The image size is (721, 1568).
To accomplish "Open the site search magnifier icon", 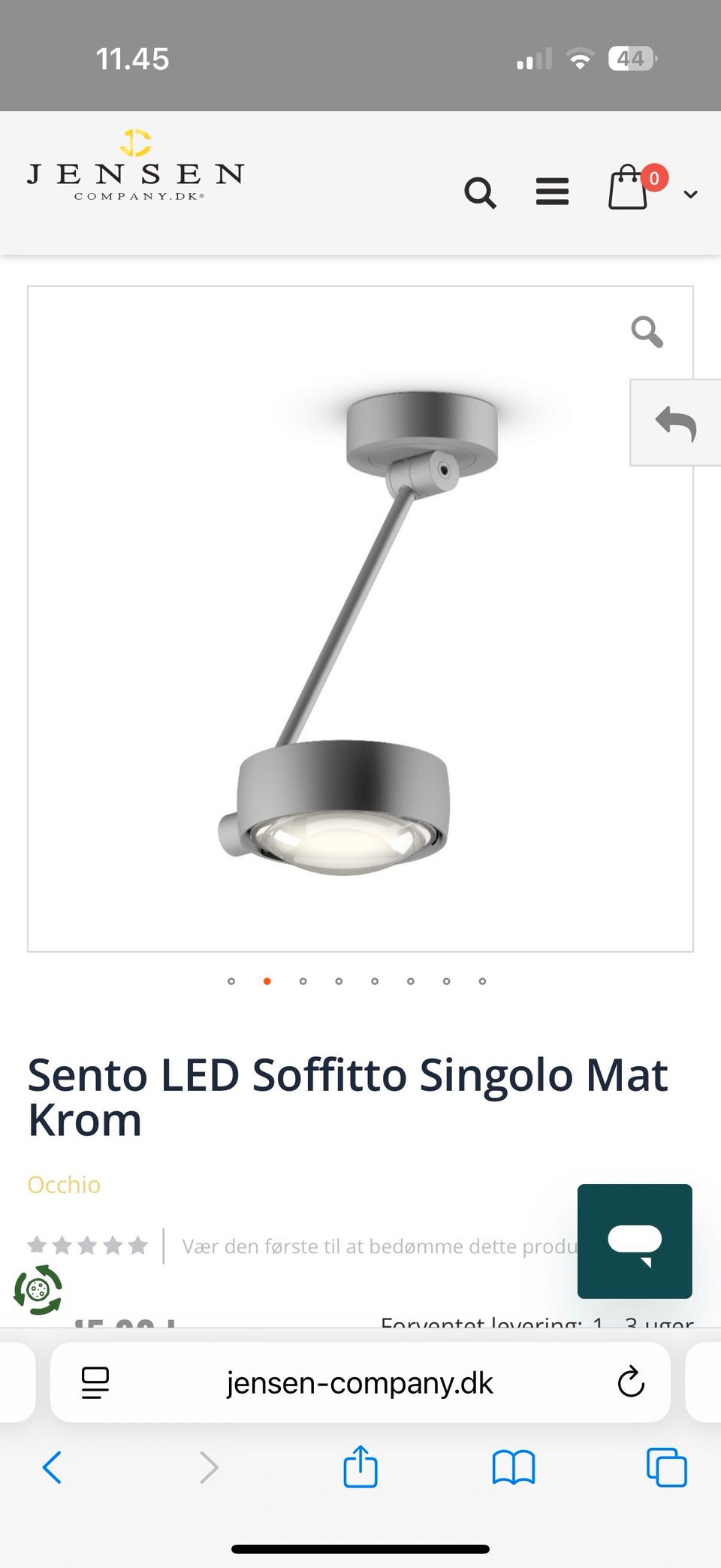I will 480,193.
